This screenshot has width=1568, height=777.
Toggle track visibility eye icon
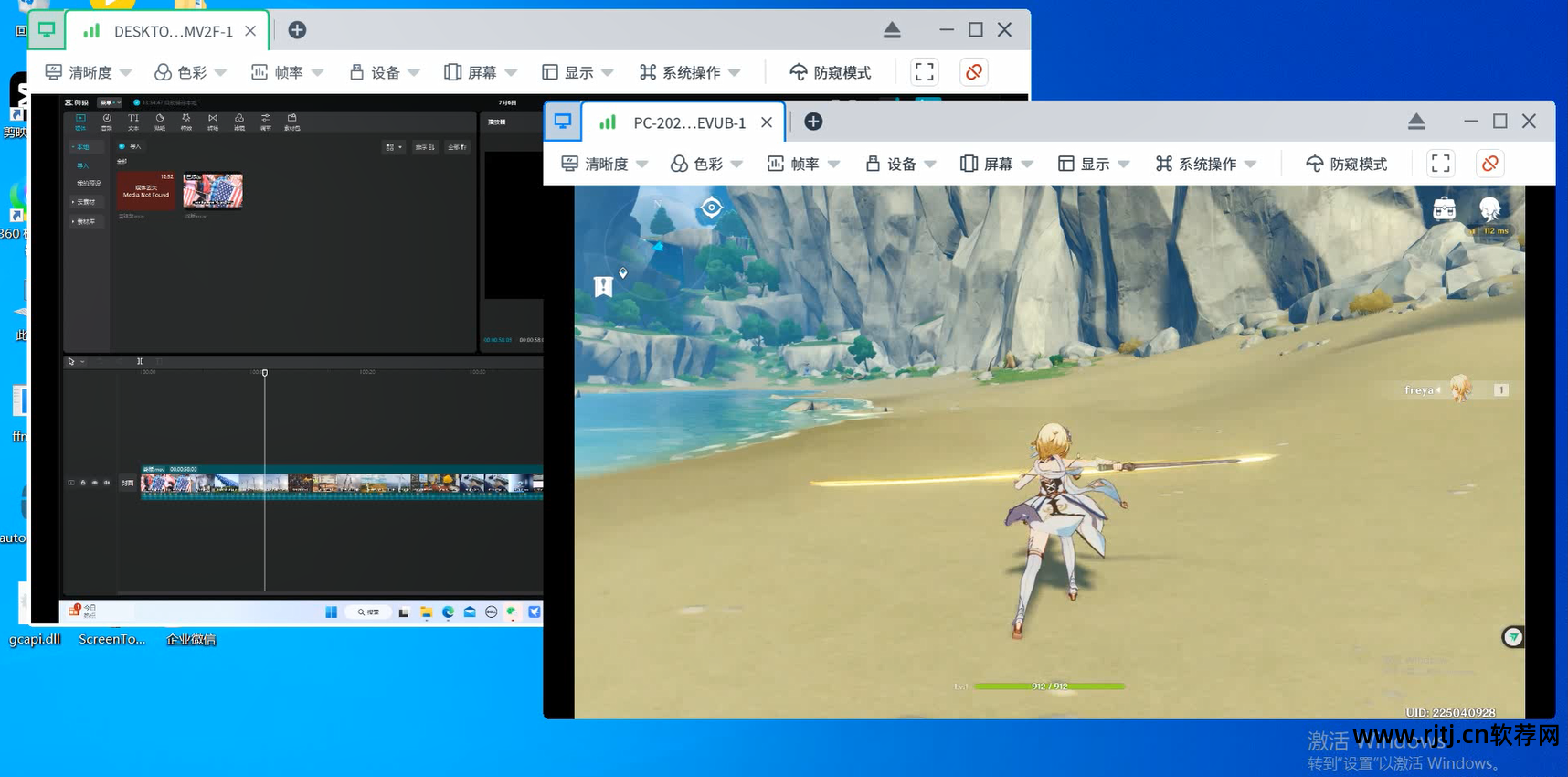pyautogui.click(x=95, y=483)
